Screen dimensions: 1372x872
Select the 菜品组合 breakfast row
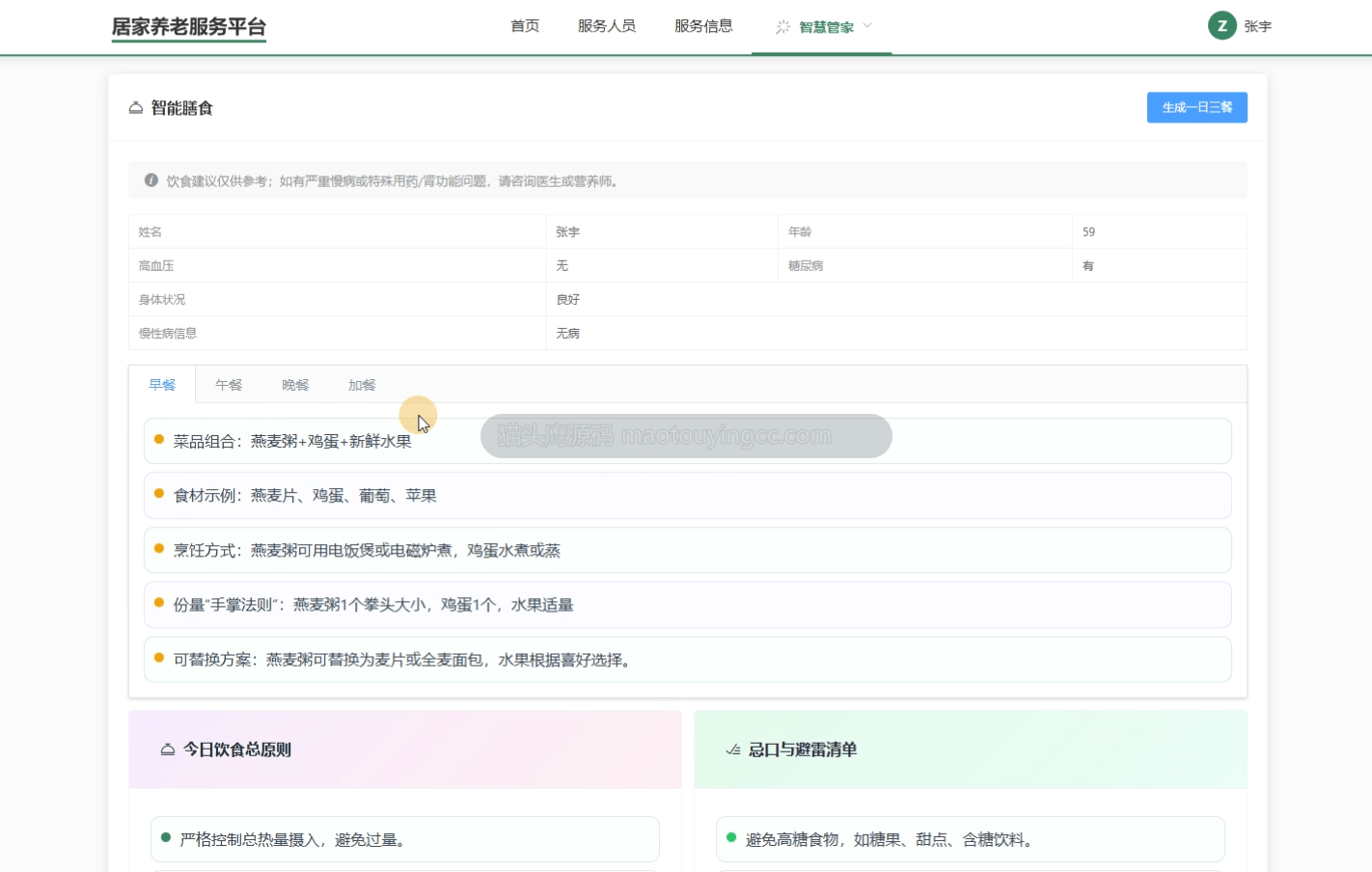click(687, 441)
